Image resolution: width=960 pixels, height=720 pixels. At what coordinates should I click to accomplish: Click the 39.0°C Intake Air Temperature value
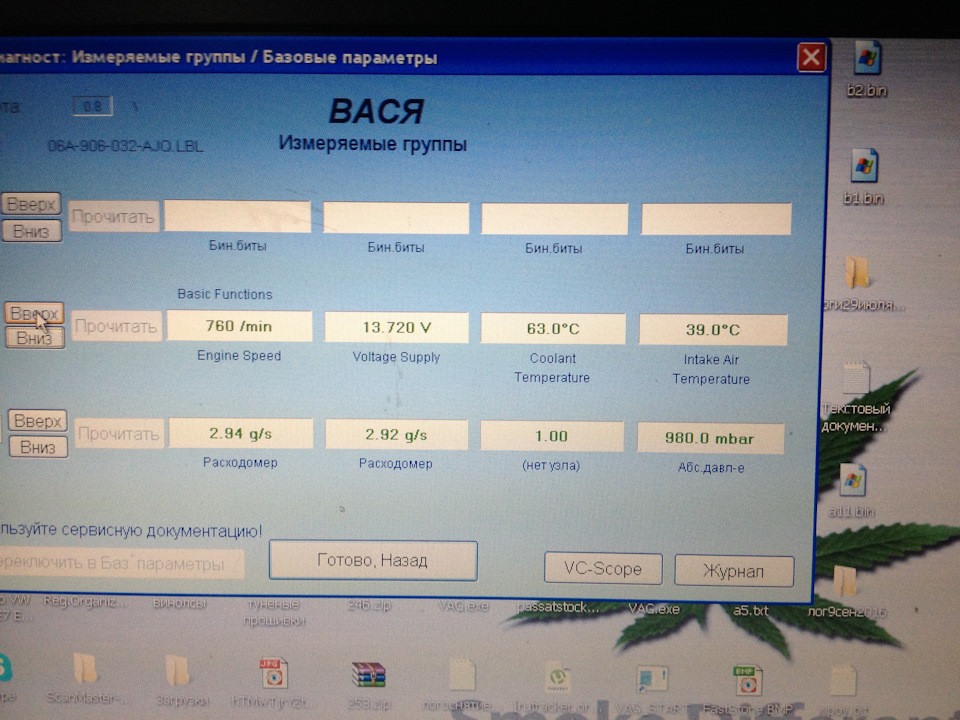[x=713, y=330]
